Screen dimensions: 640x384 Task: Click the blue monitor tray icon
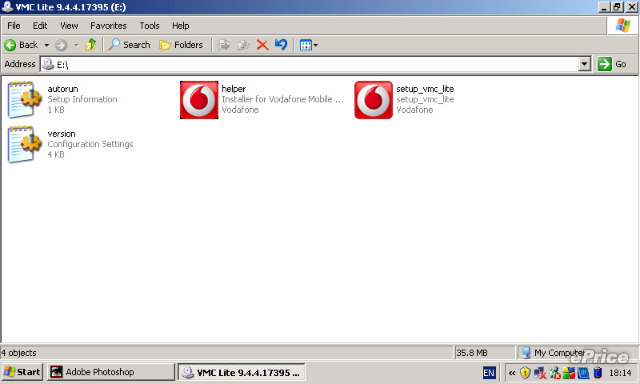click(583, 373)
